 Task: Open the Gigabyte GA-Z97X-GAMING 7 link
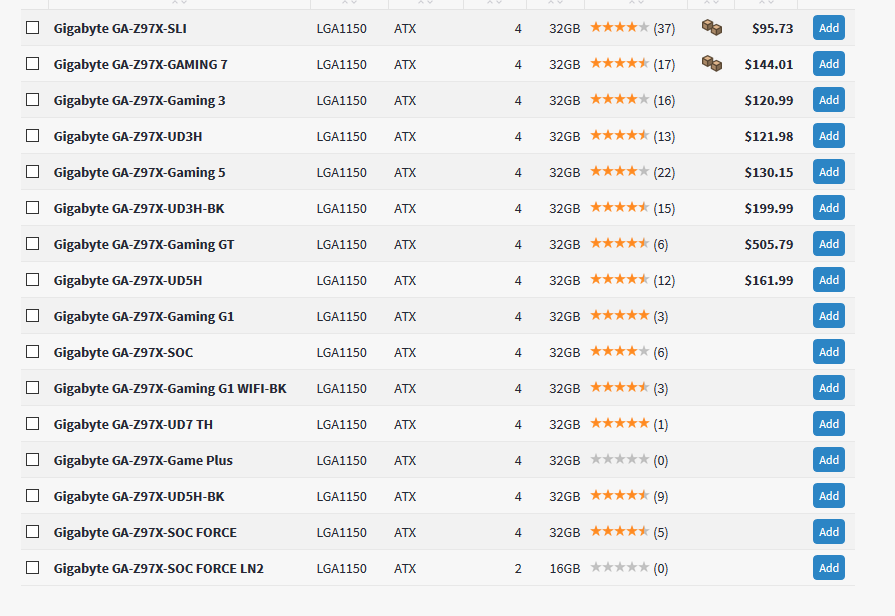click(140, 65)
